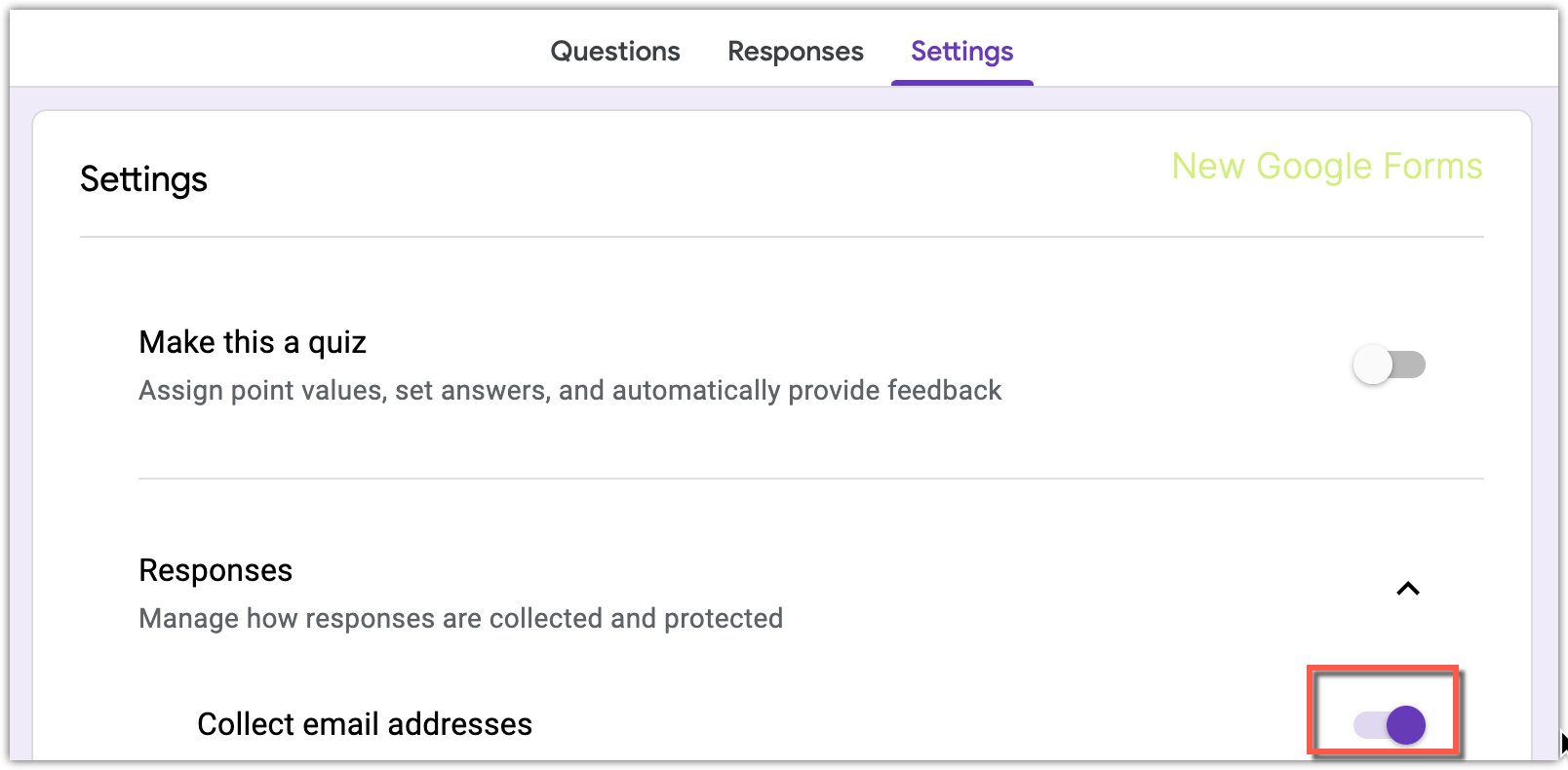Click the purple underline below Settings tab

tap(962, 83)
